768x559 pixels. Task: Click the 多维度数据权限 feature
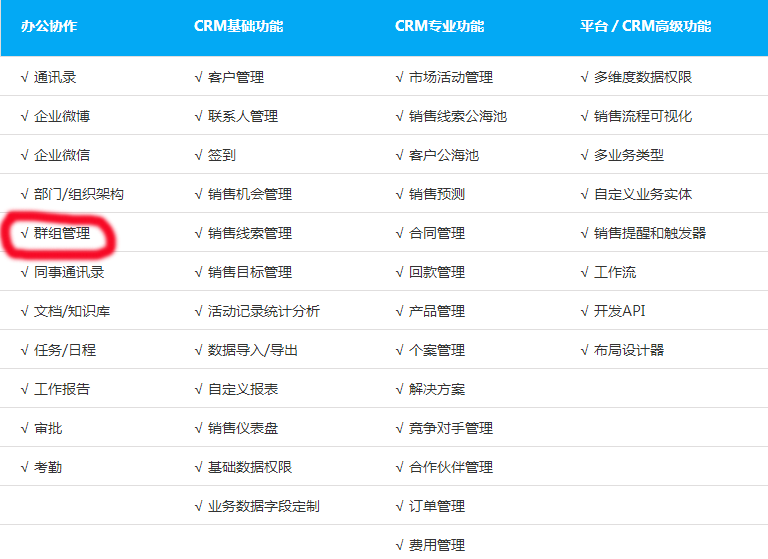point(642,77)
